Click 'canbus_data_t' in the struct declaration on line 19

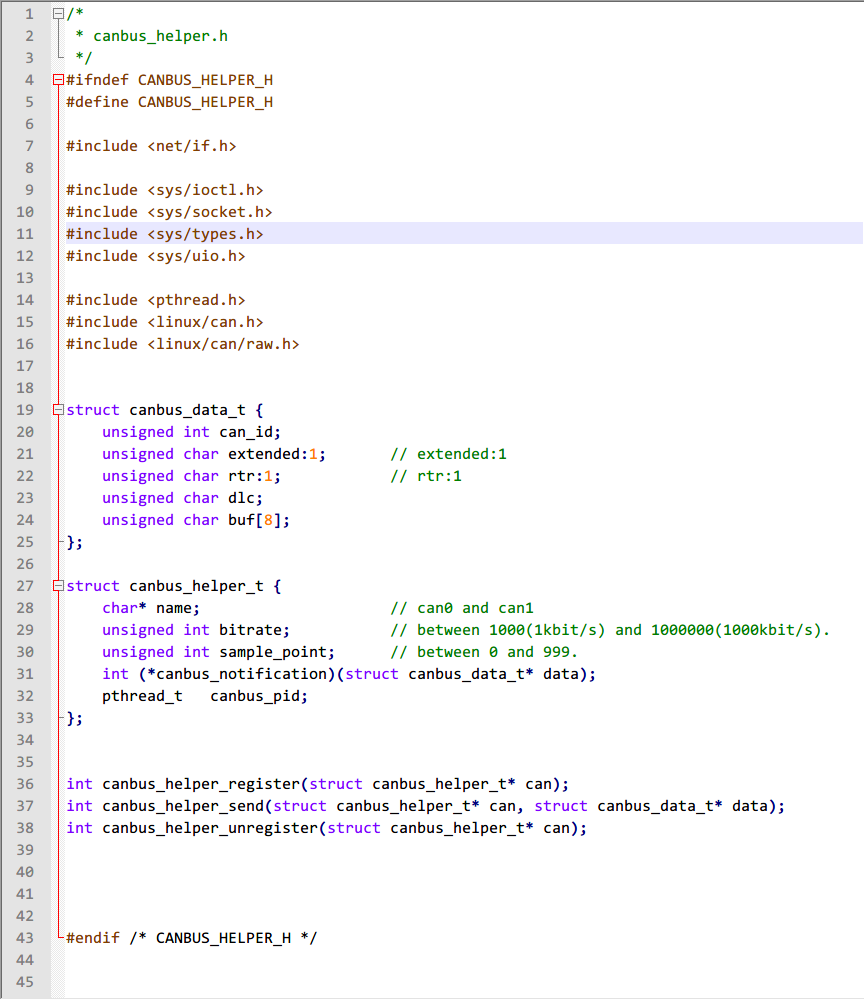pos(187,410)
